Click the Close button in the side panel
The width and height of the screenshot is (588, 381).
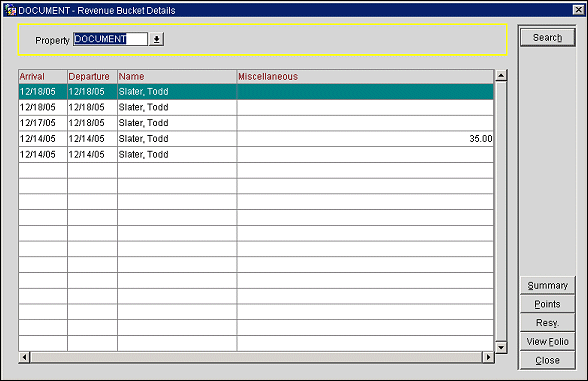[x=548, y=360]
